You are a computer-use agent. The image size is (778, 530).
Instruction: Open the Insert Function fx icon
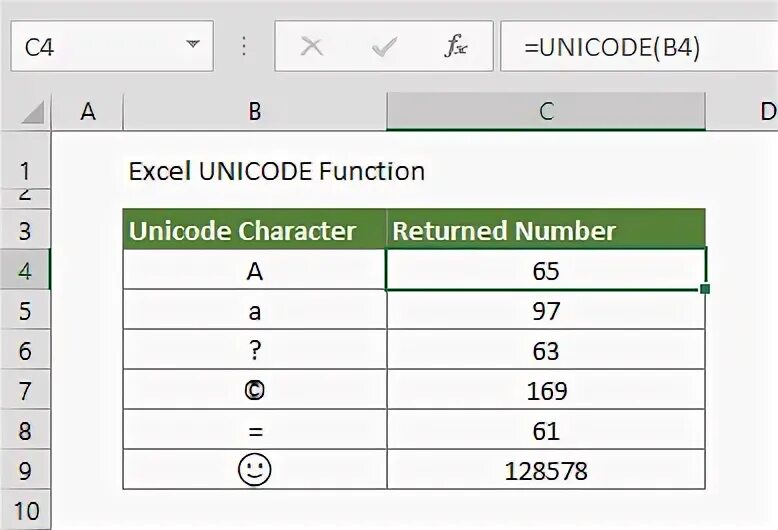[x=455, y=46]
